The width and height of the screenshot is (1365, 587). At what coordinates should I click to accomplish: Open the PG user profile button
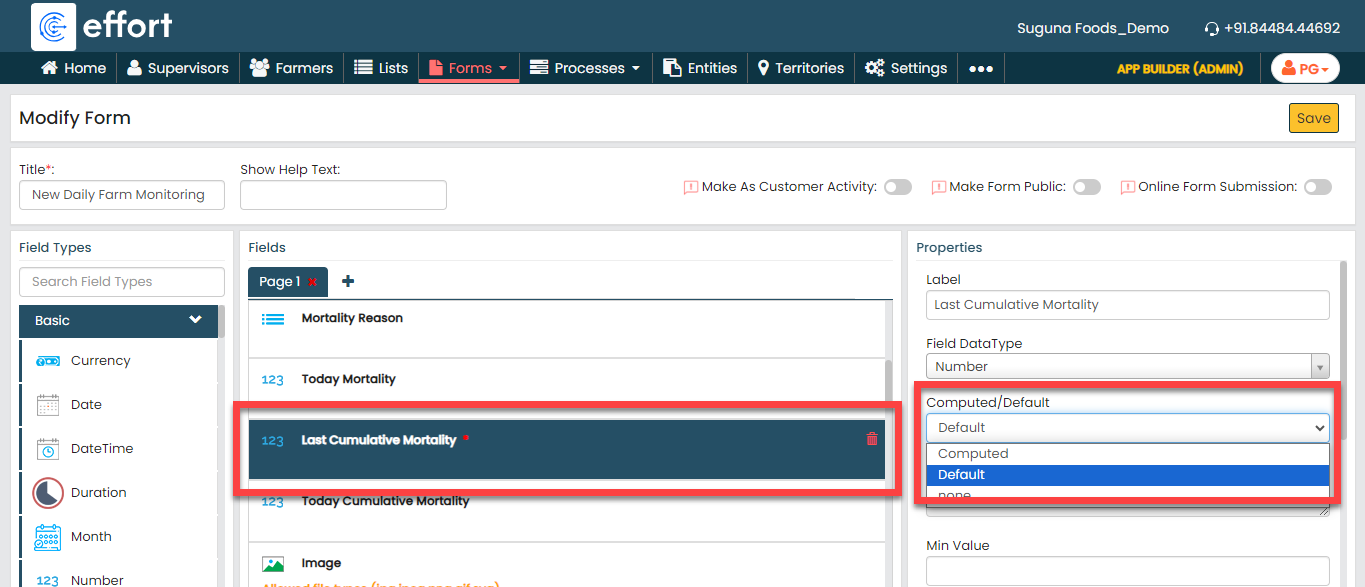[x=1304, y=68]
